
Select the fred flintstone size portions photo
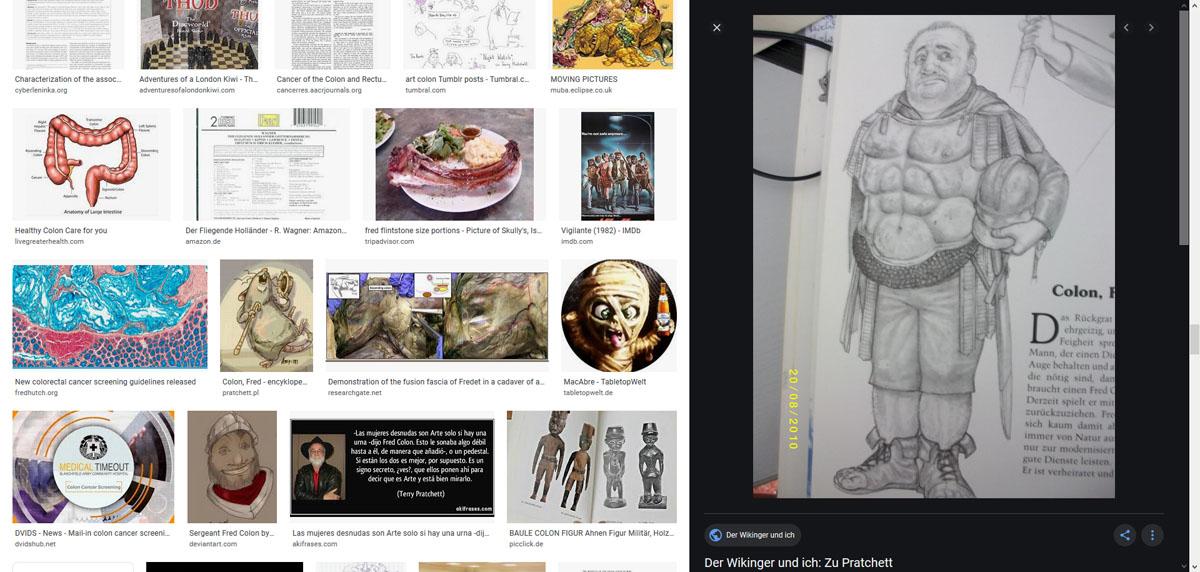point(454,164)
